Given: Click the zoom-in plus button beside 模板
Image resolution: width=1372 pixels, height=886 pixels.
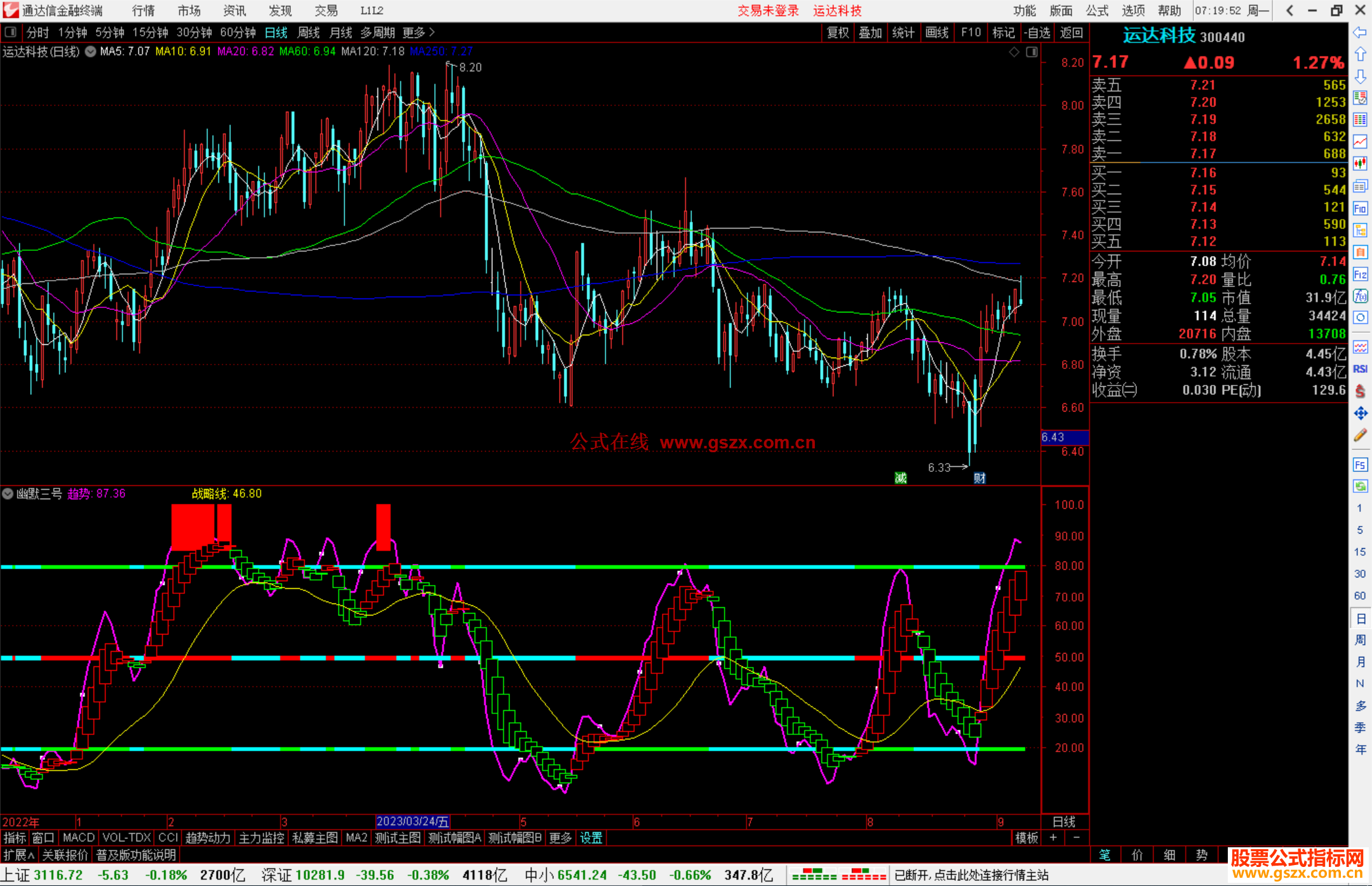Looking at the screenshot, I should click(1053, 838).
